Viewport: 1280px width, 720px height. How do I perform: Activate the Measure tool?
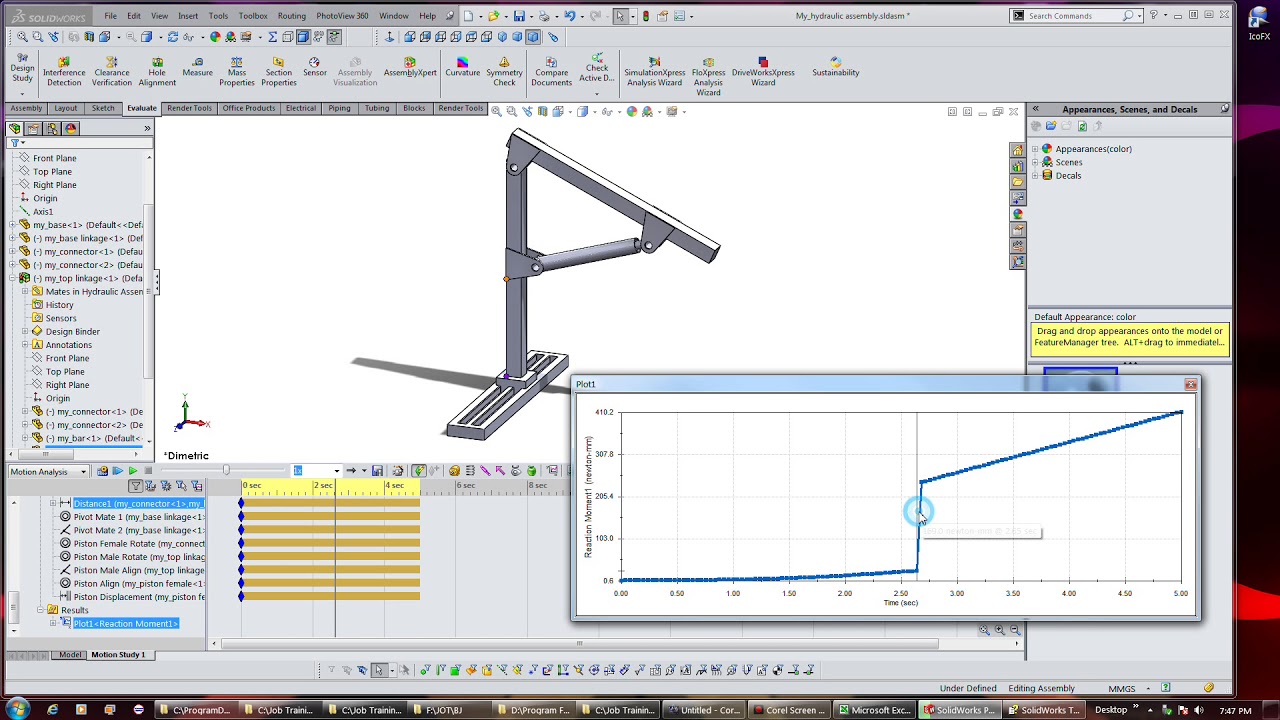click(197, 66)
